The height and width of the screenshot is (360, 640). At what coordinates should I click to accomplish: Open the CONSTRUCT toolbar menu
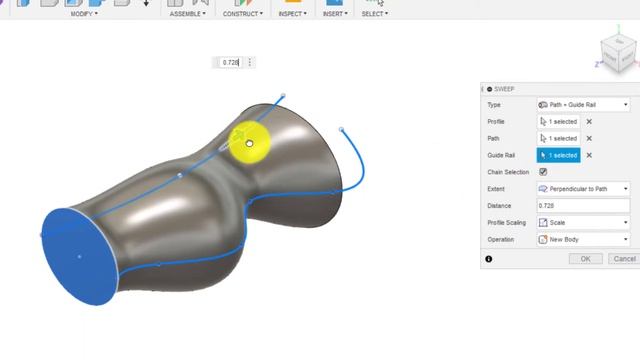(242, 13)
